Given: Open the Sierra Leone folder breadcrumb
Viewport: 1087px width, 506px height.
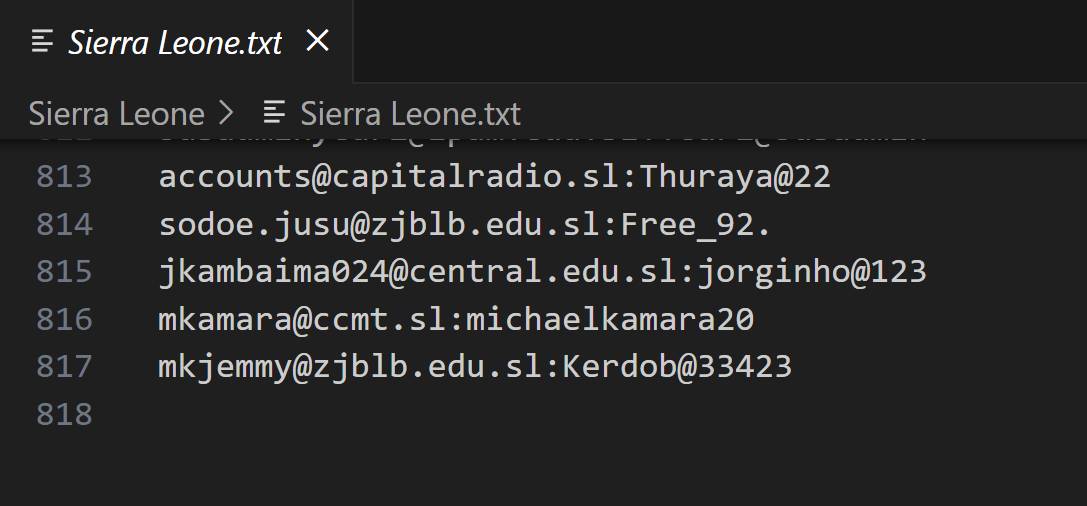Looking at the screenshot, I should [116, 113].
